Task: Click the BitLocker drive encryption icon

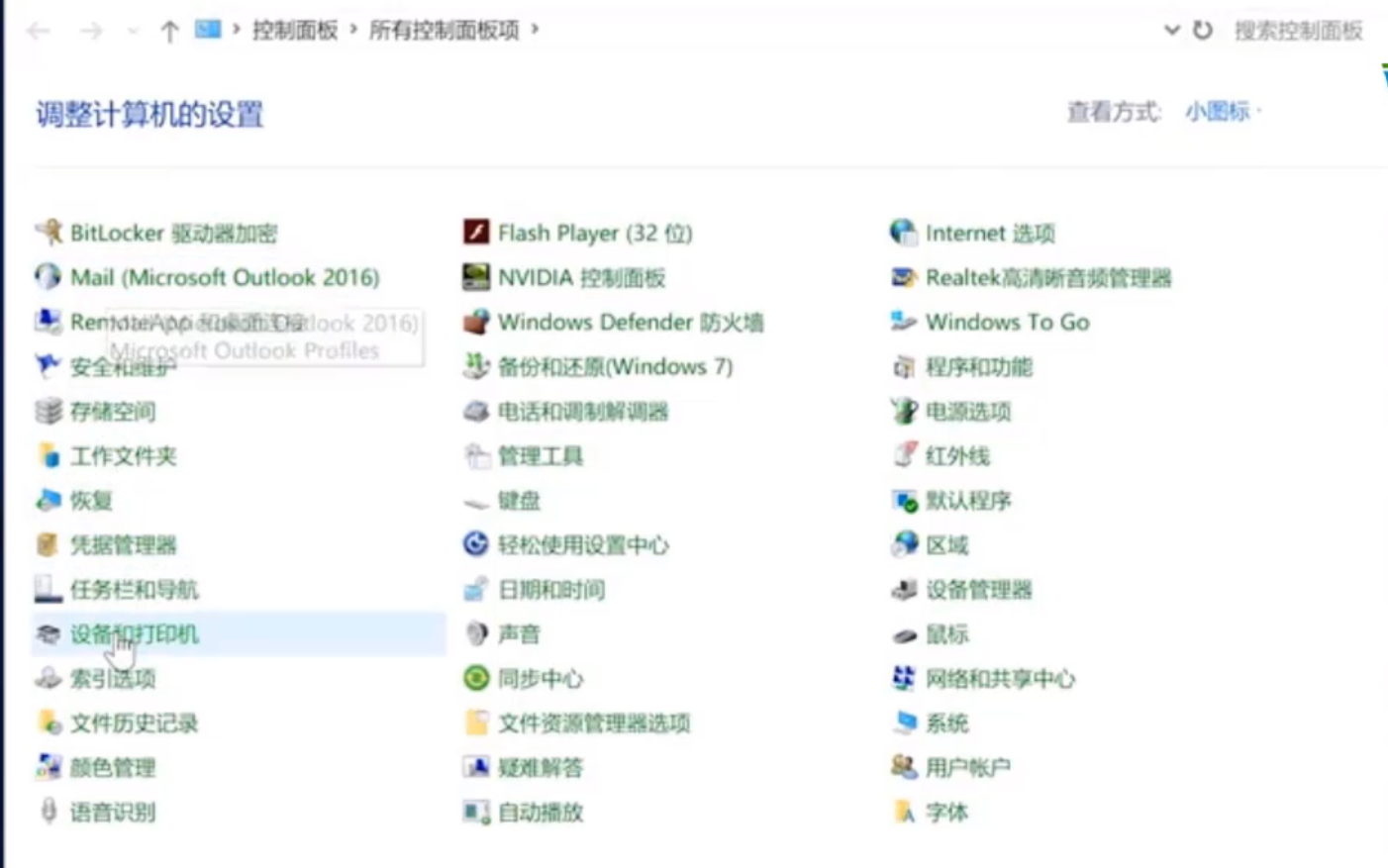Action: pos(49,233)
